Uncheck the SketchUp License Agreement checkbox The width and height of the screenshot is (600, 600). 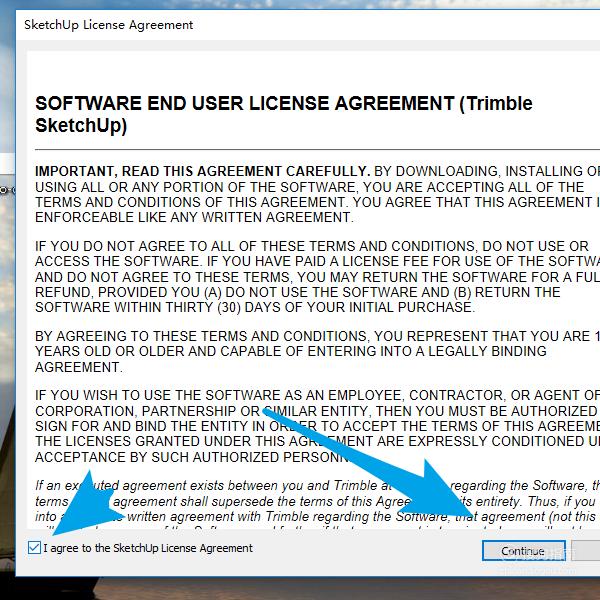point(34,548)
